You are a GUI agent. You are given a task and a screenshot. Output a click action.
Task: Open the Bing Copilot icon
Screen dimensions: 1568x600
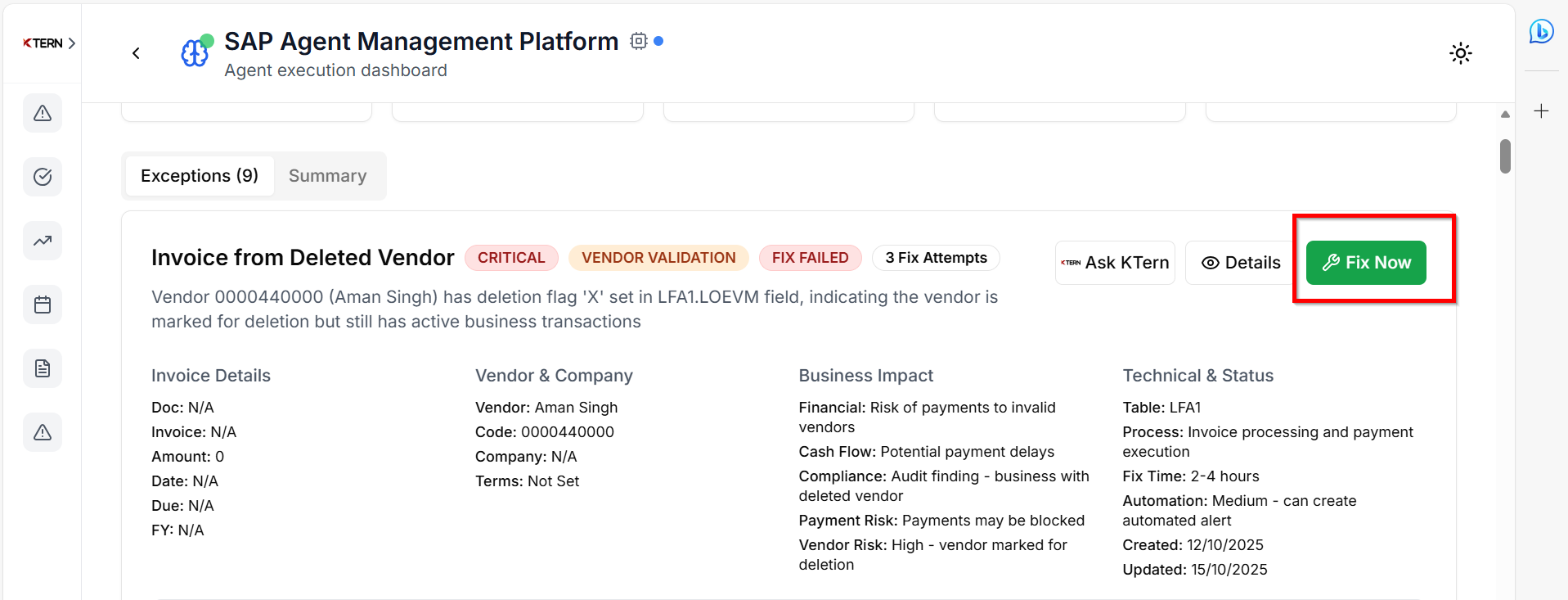[1541, 32]
